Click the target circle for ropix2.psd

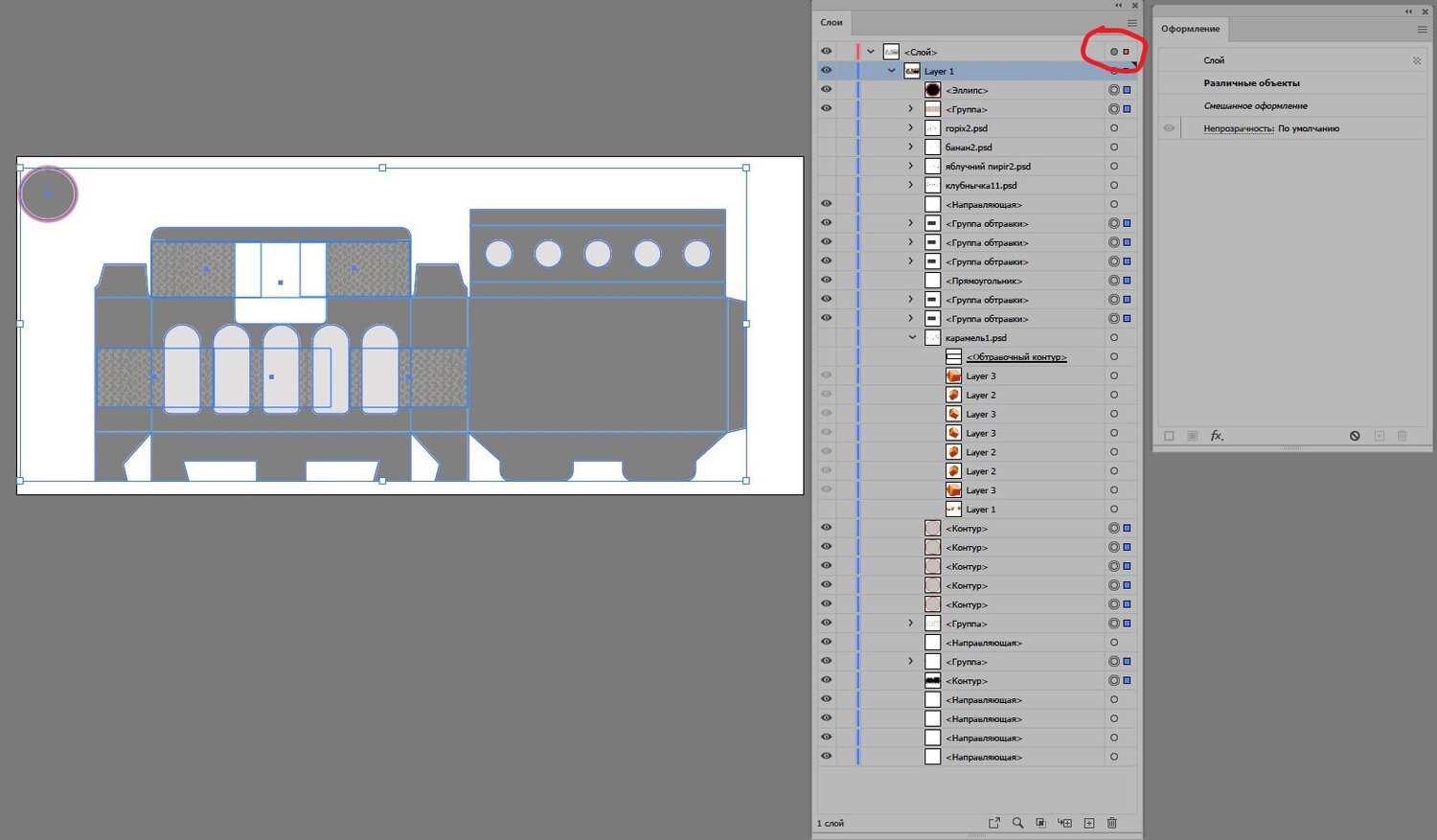[1114, 128]
